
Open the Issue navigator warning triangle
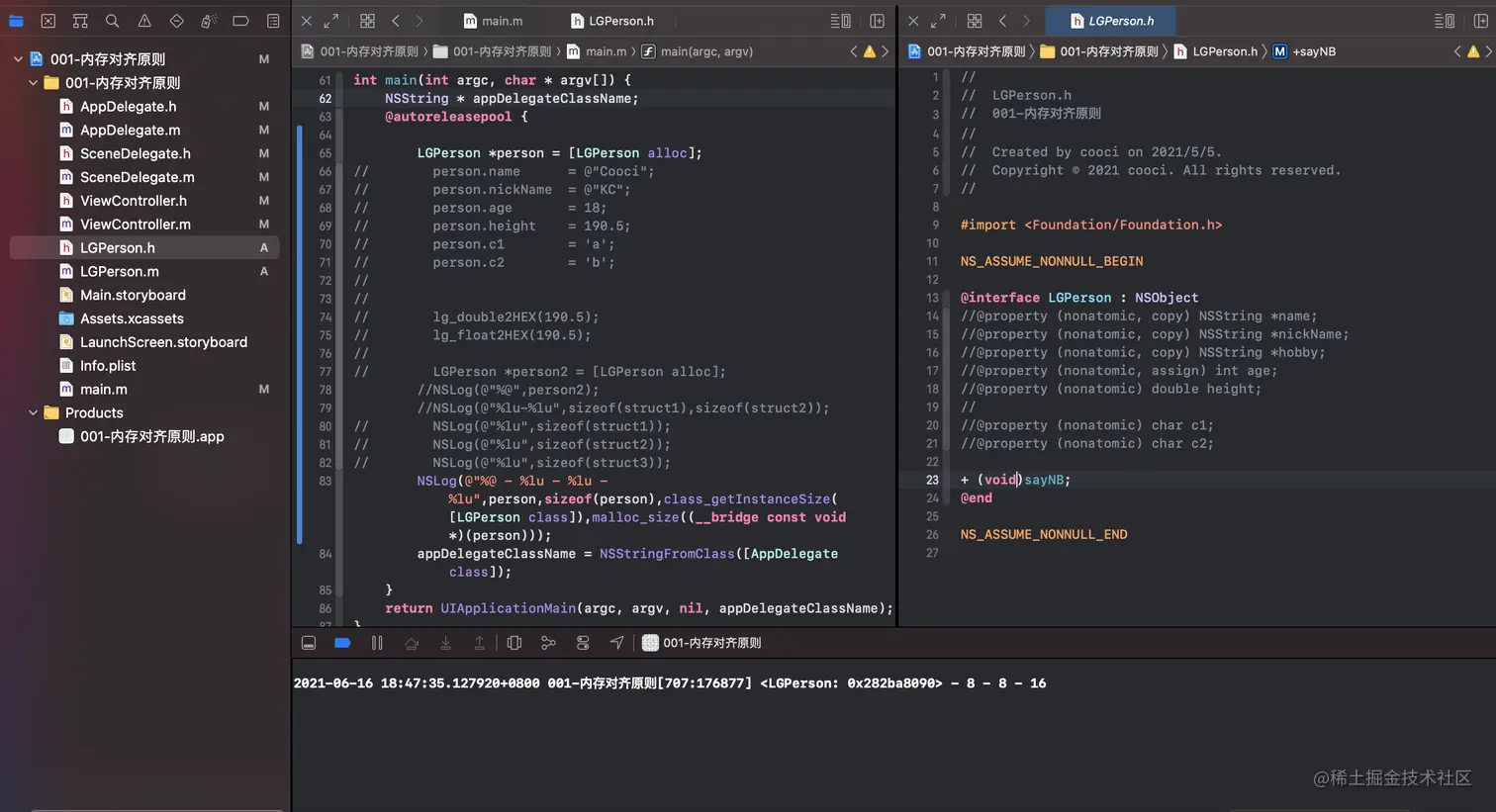[x=144, y=21]
